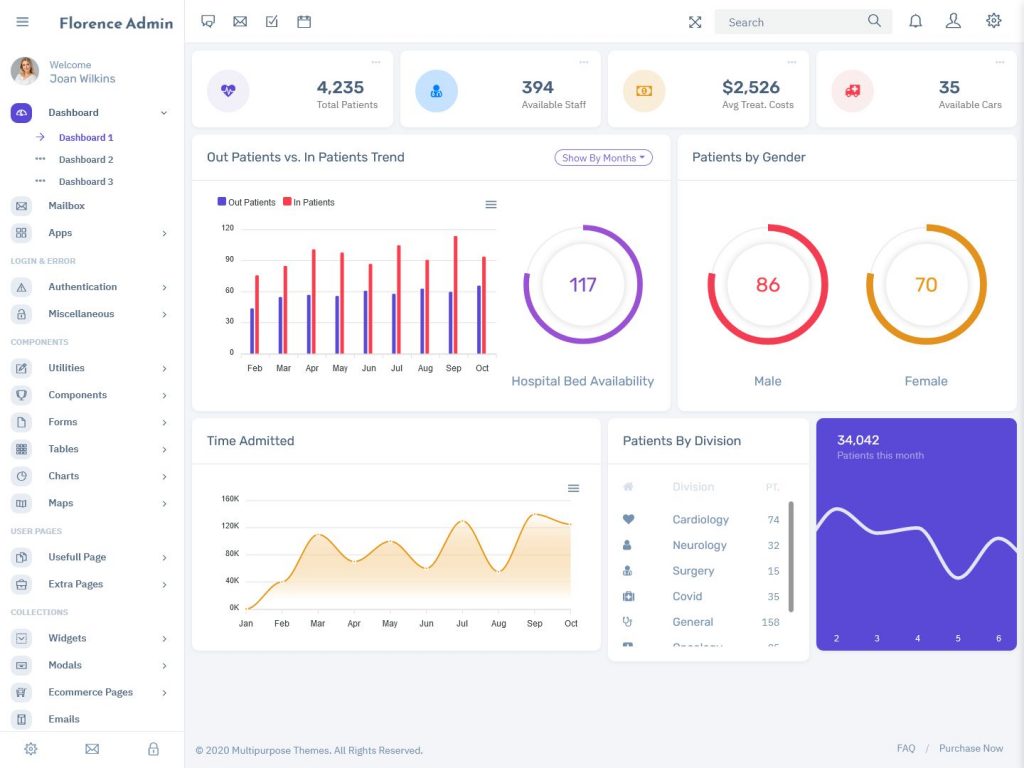Click inside the Search input field
Screen dimensions: 1024x768
pyautogui.click(x=790, y=20)
